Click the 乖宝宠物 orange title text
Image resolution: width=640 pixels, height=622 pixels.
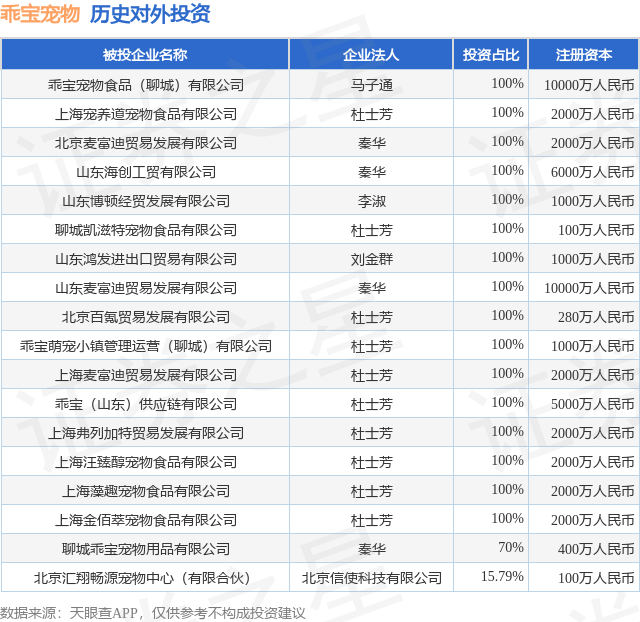tap(40, 13)
